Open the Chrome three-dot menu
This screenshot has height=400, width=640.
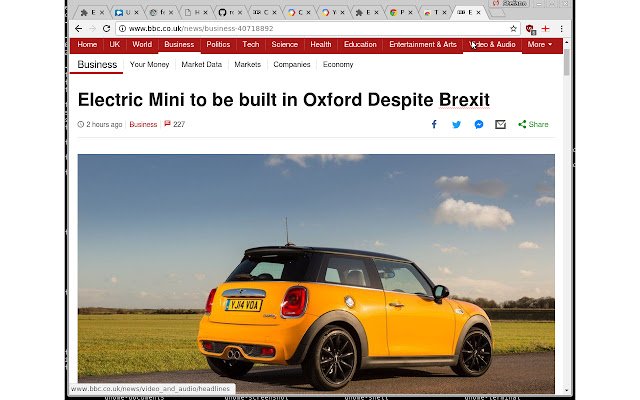(561, 29)
